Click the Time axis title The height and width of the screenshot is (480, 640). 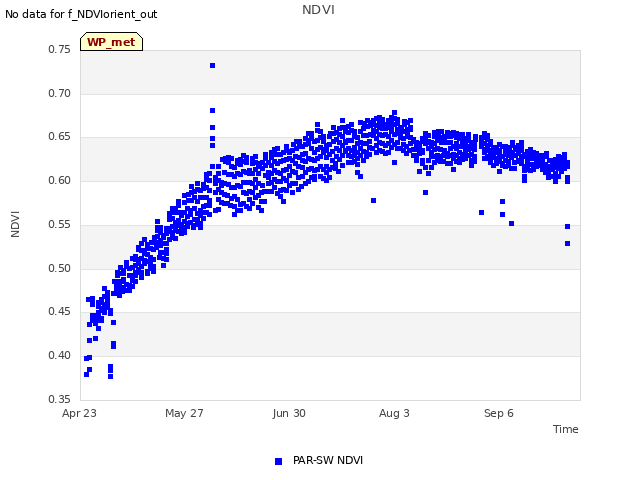click(x=566, y=429)
